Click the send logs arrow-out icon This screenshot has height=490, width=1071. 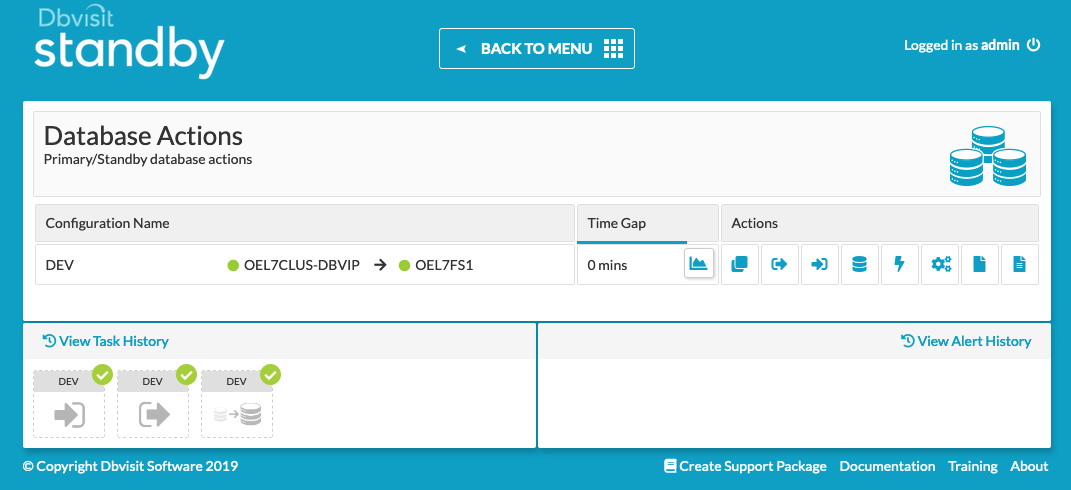click(x=780, y=264)
